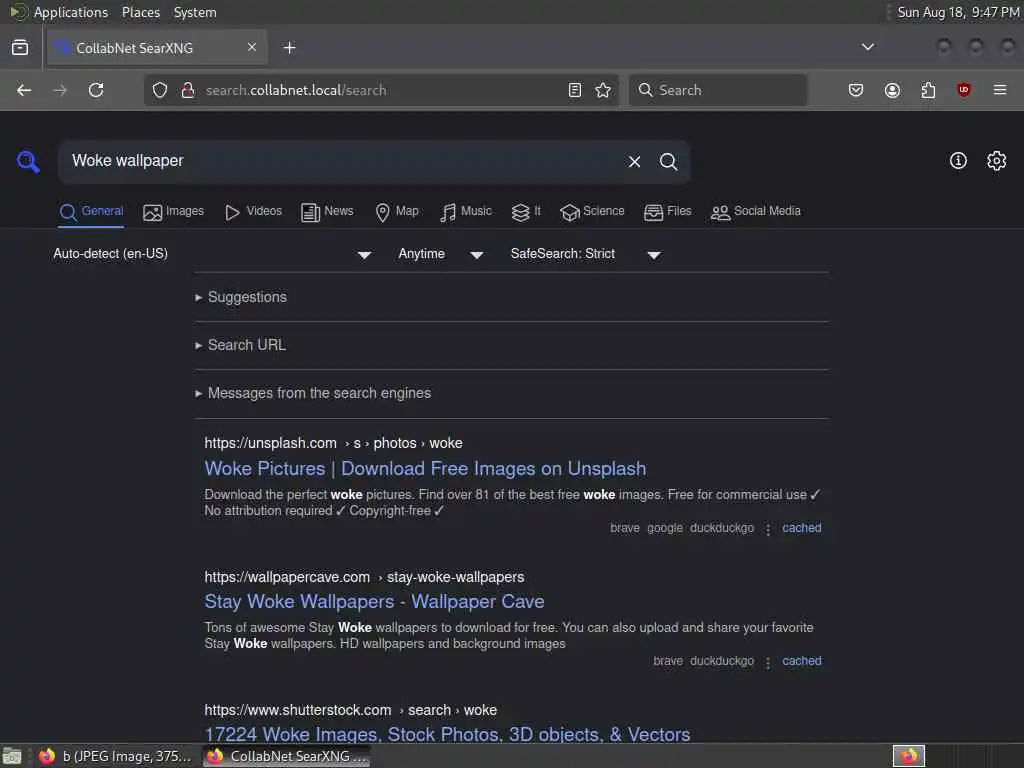Open the Firefox account icon

click(x=892, y=90)
